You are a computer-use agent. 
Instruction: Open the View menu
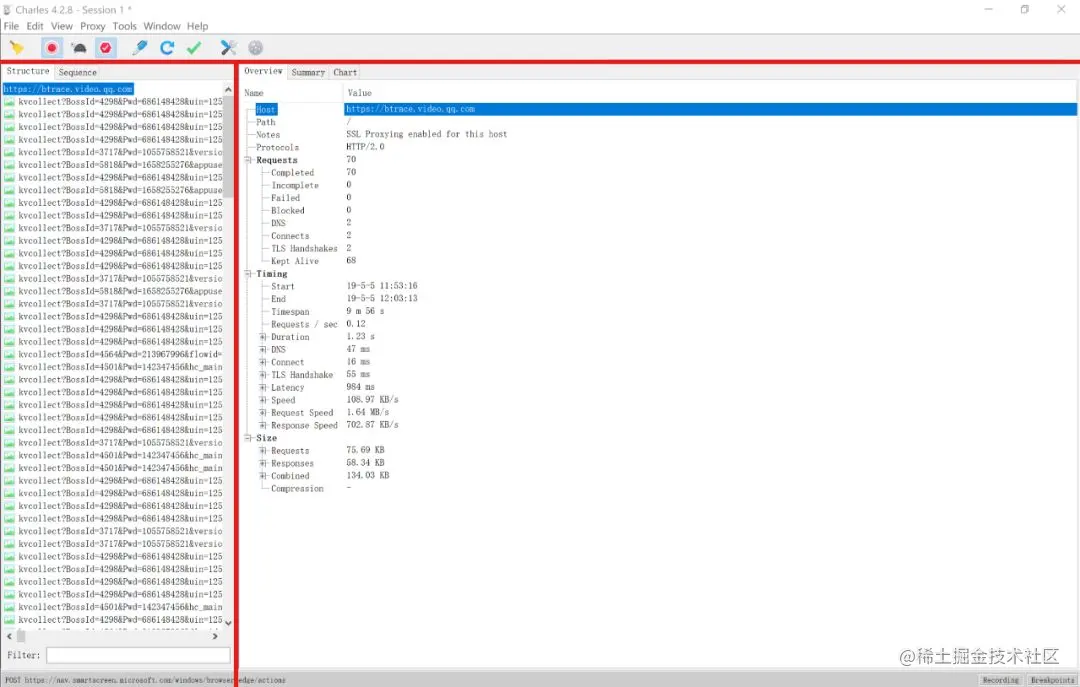coord(61,26)
